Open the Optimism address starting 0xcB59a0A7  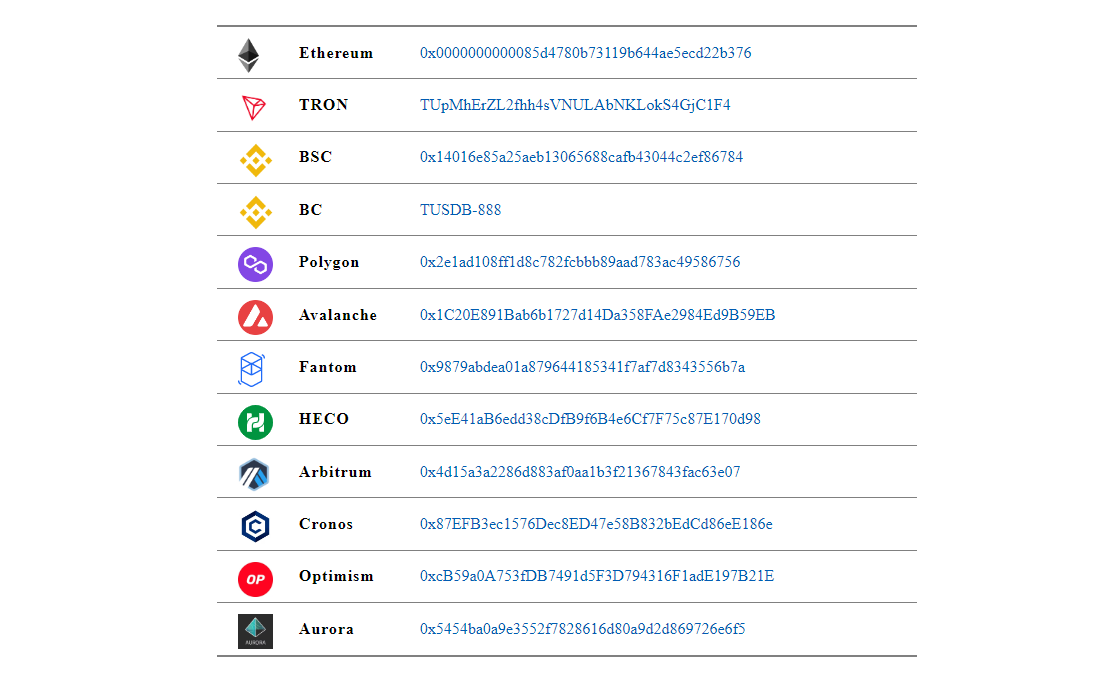[597, 576]
